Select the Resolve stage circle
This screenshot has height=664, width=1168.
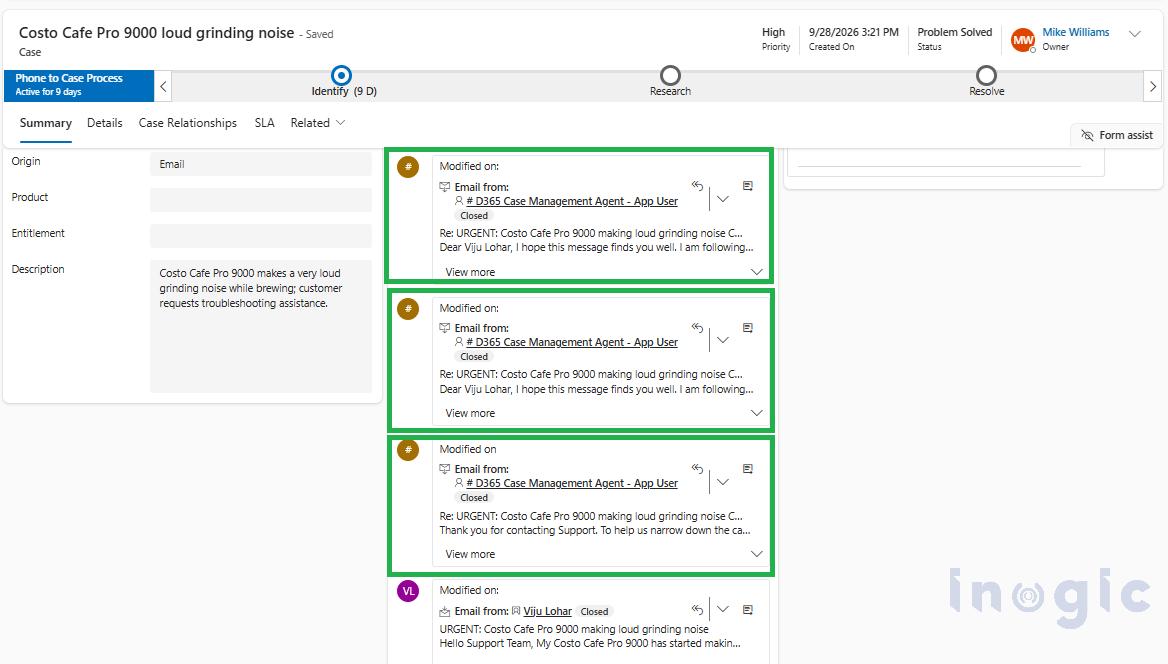(986, 75)
